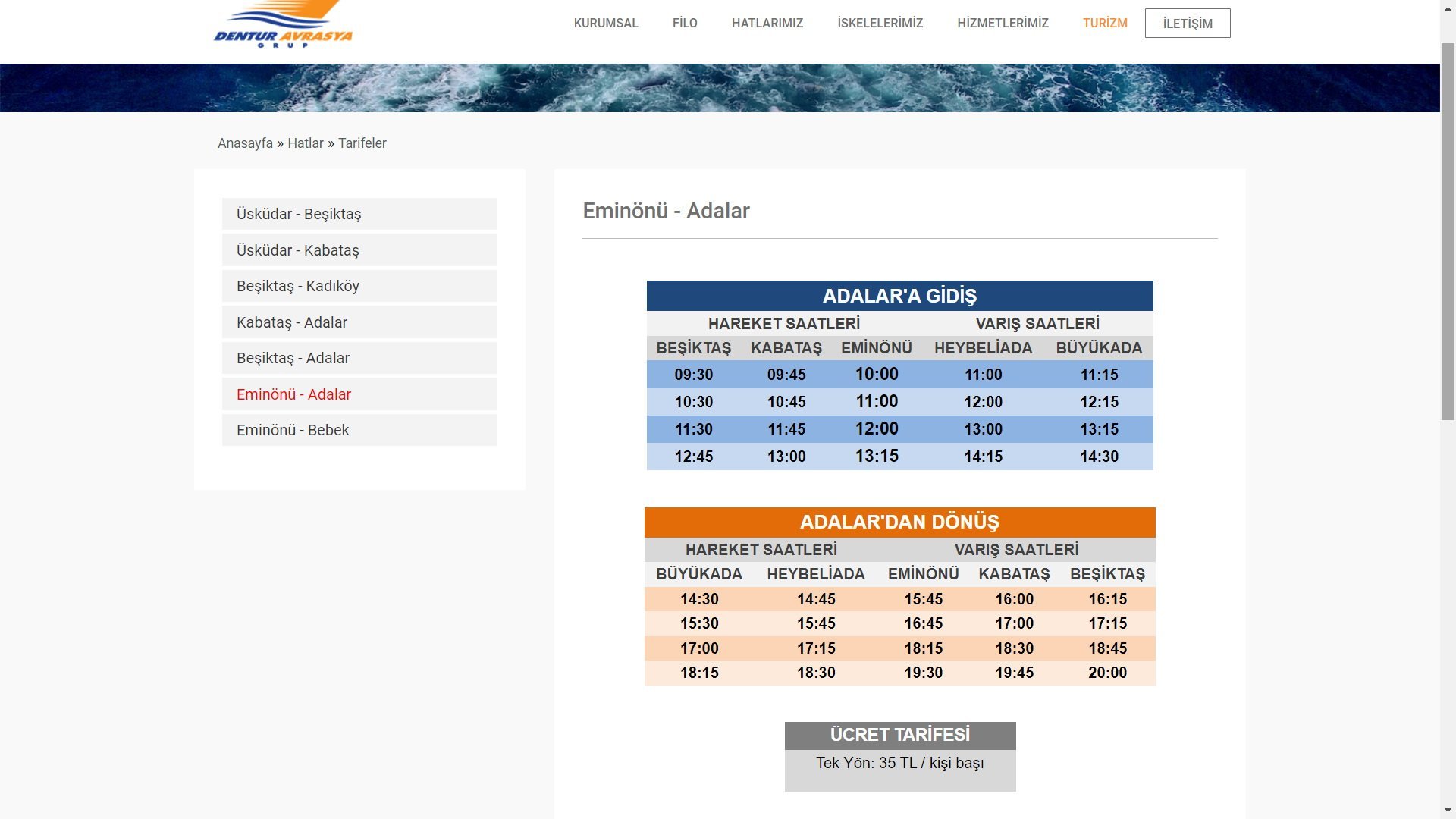Open the FİLO menu item
Viewport: 1456px width, 819px height.
(684, 23)
